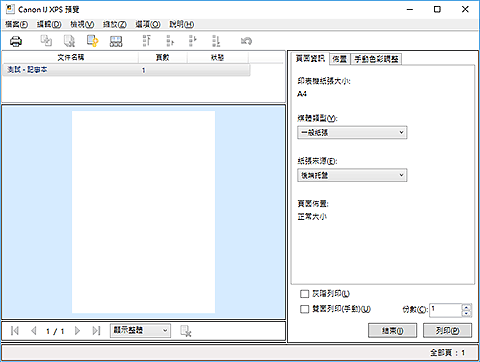Click the 正常大小 page layout value

coord(312,217)
